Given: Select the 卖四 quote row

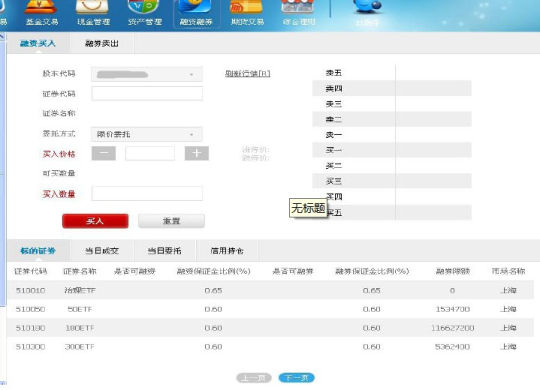Looking at the screenshot, I should click(x=392, y=88).
